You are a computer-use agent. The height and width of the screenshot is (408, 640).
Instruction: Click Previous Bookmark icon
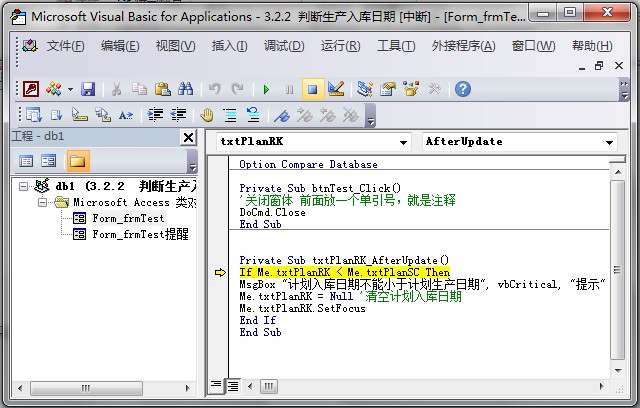point(327,115)
